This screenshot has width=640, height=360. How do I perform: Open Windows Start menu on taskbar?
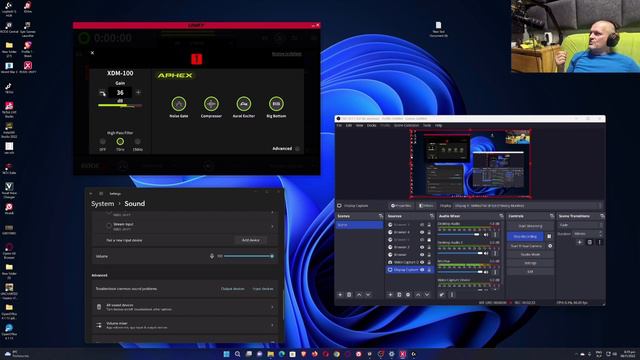pos(226,354)
